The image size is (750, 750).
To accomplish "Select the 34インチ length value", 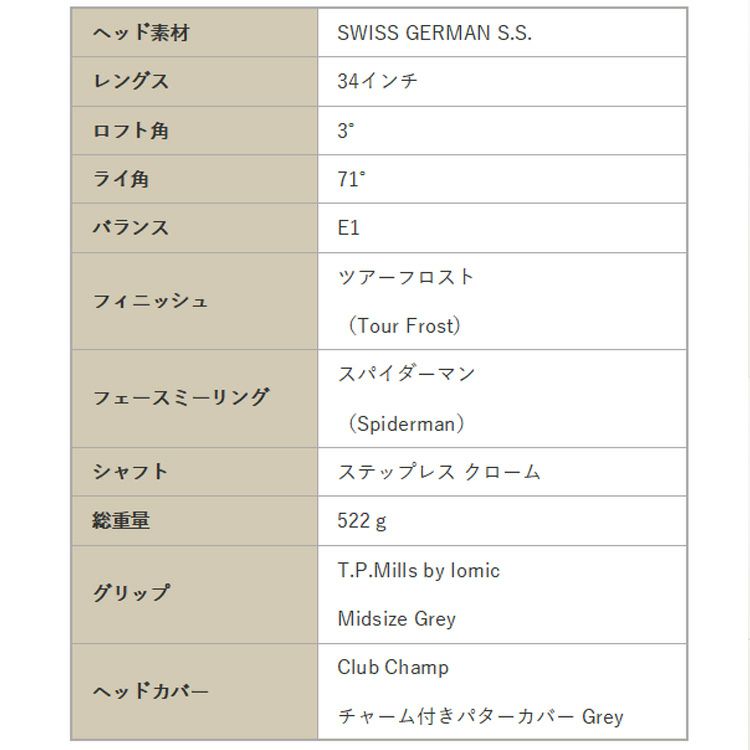I will 377,82.
